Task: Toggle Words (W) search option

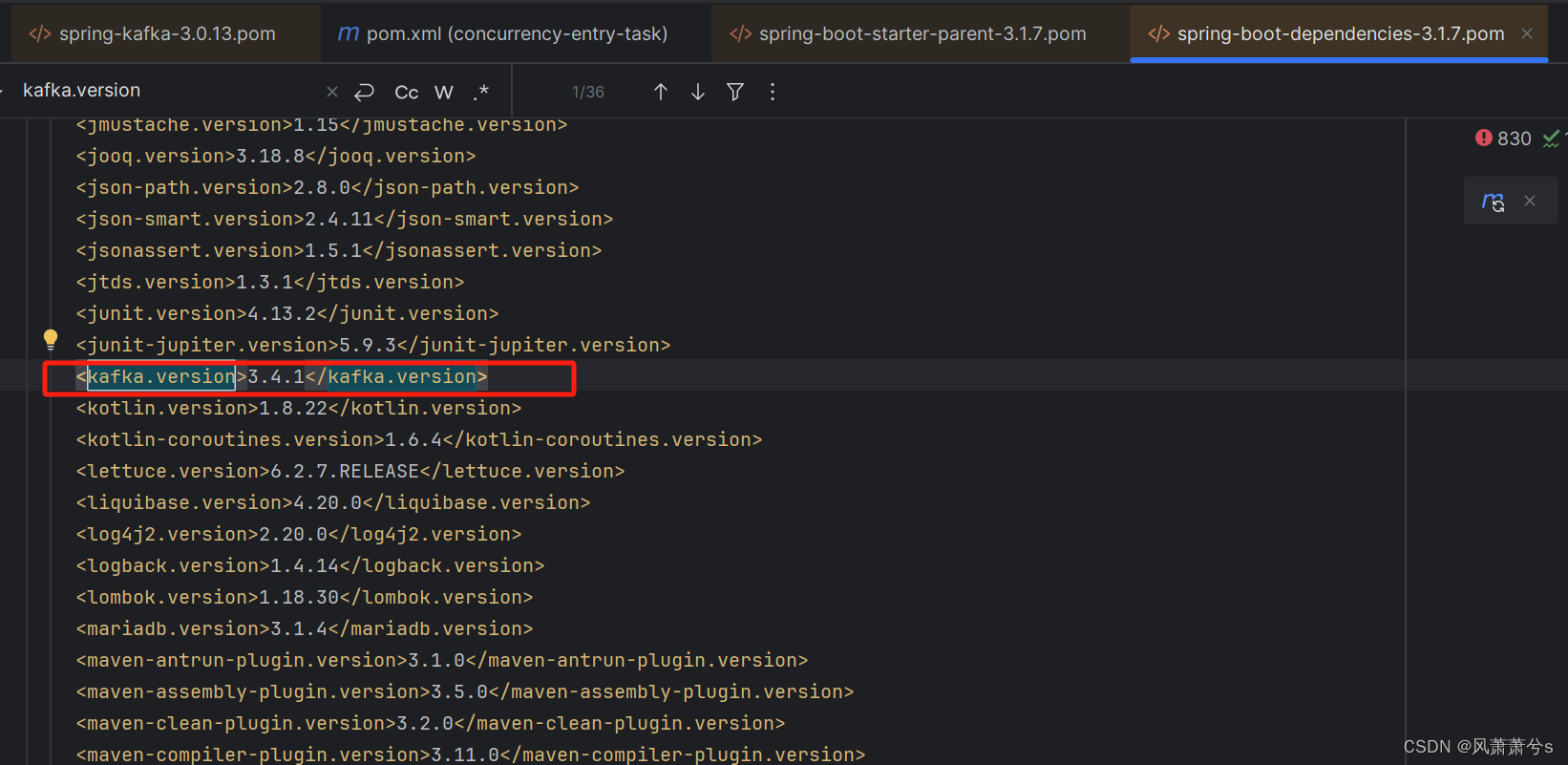Action: pyautogui.click(x=444, y=92)
